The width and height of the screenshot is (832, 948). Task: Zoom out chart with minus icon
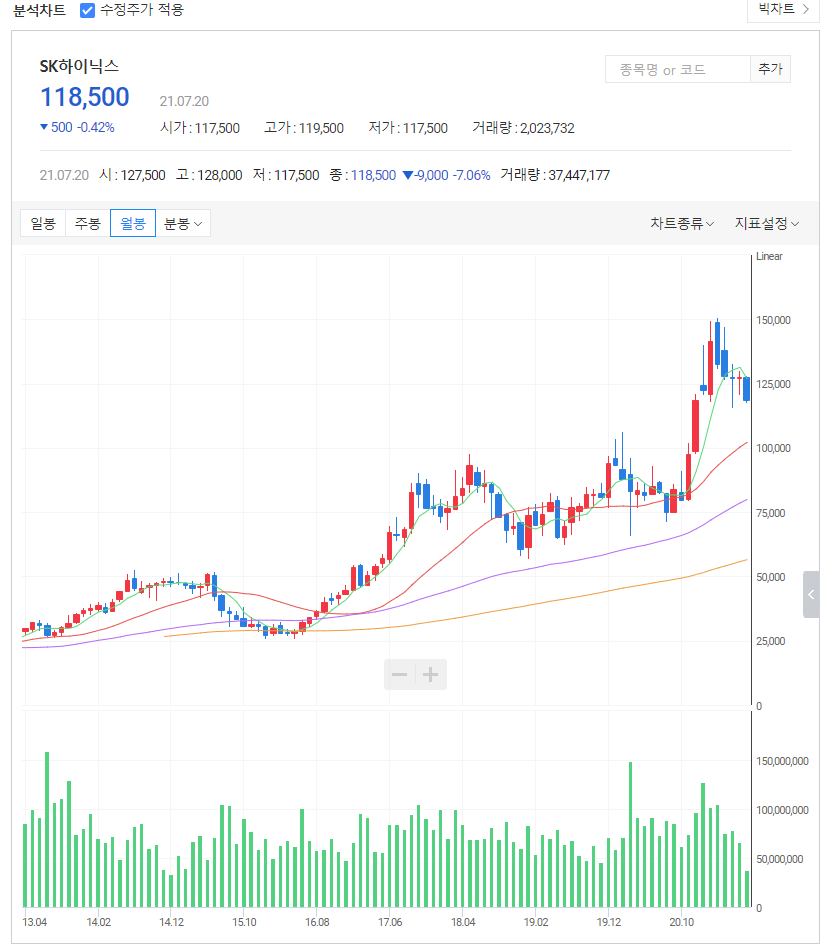(400, 675)
